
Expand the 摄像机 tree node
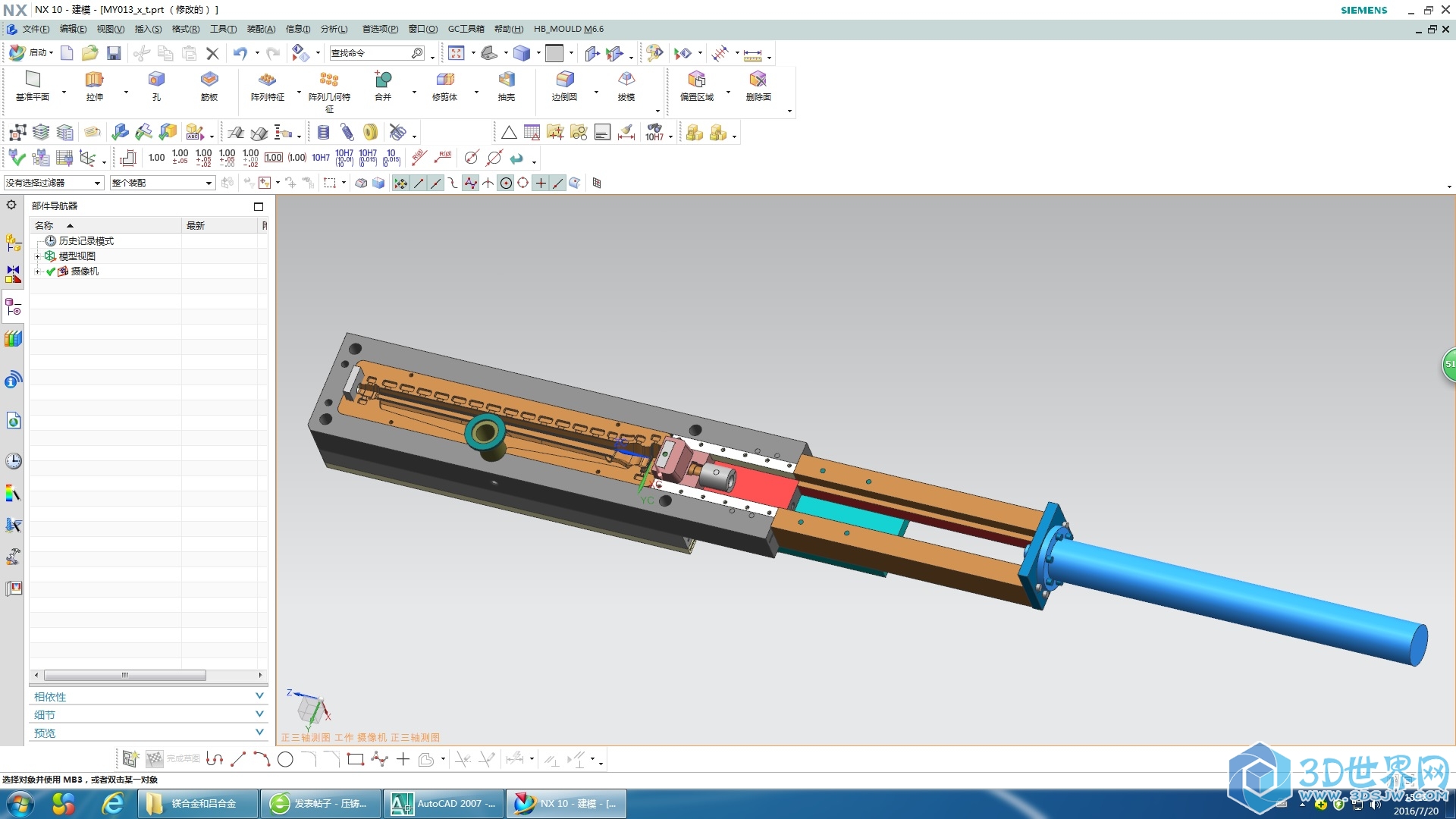point(37,271)
